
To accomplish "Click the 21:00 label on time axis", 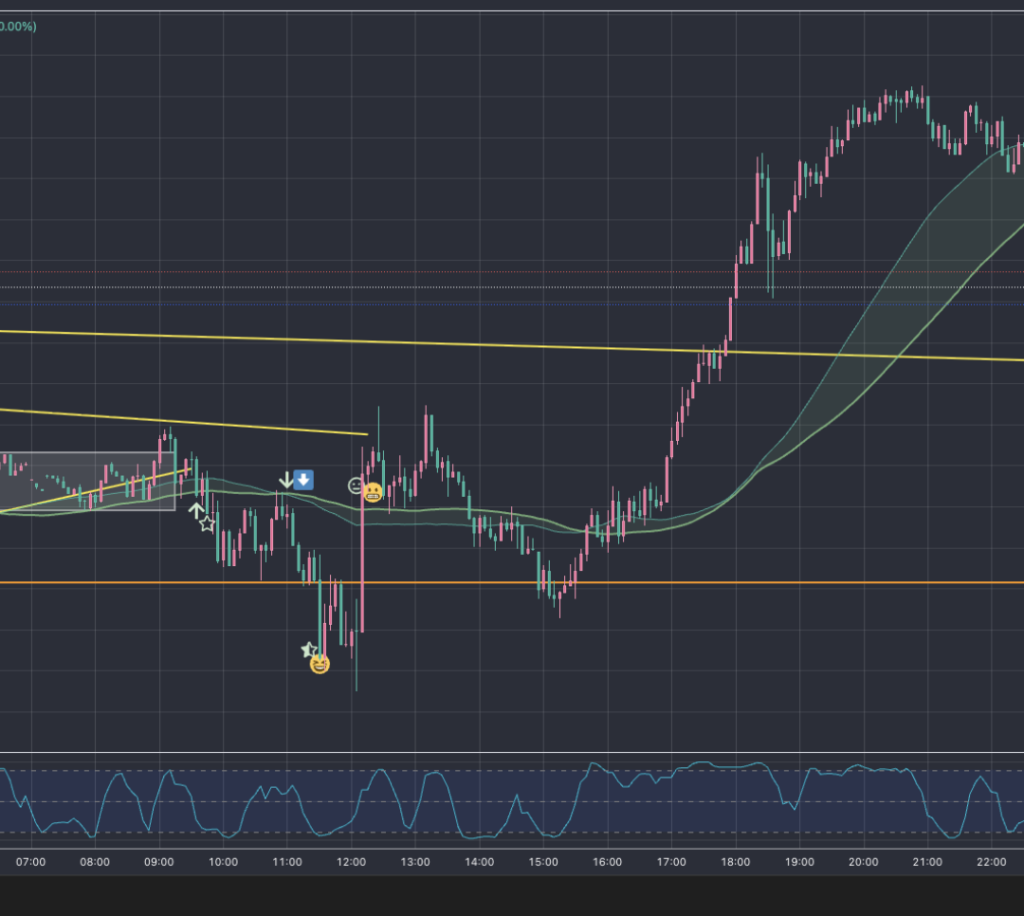I will pos(927,862).
